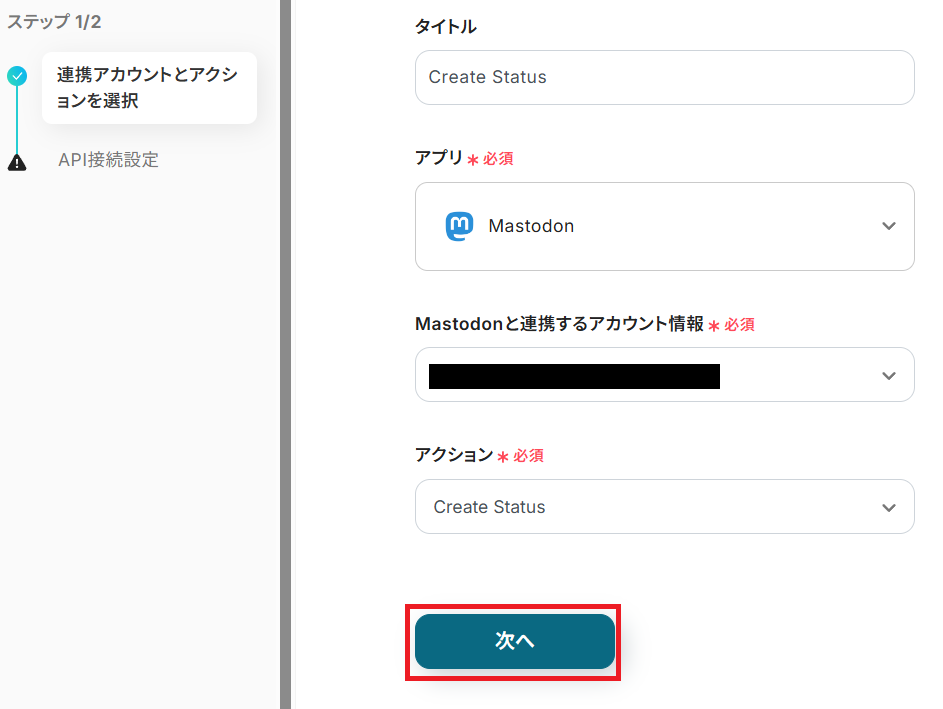Click the Mastodonと連携するアカウント情報 label

point(559,324)
